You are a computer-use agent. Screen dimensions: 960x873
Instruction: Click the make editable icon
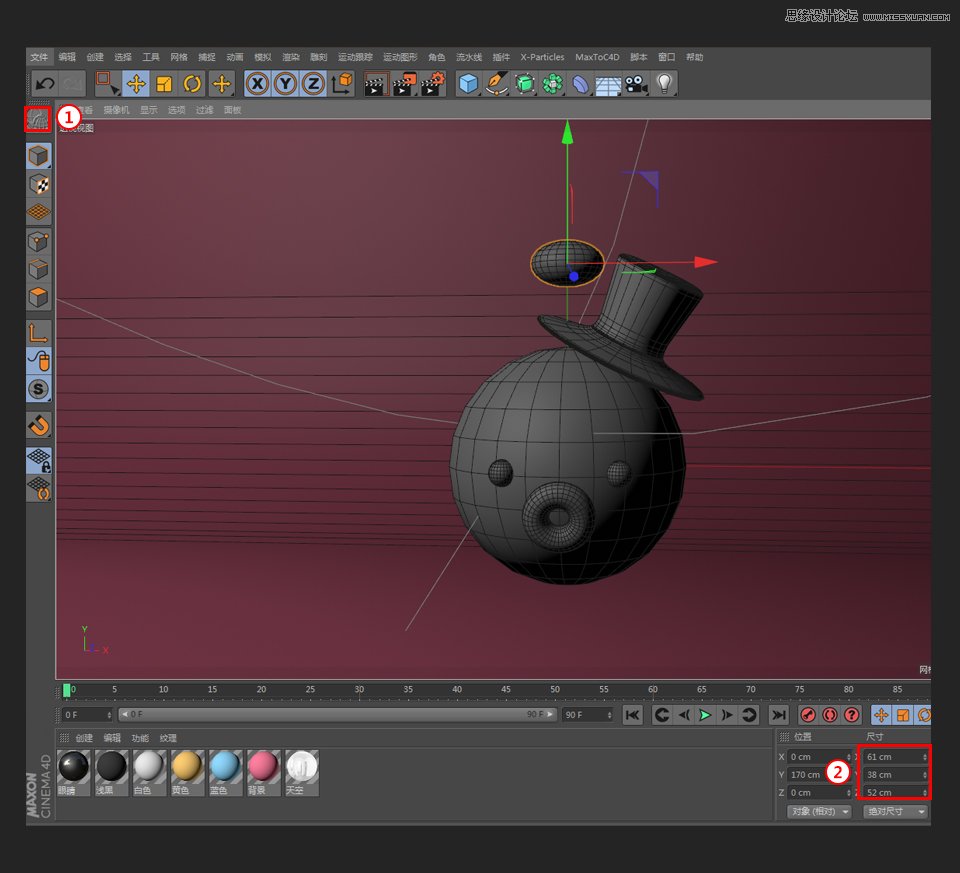38,120
